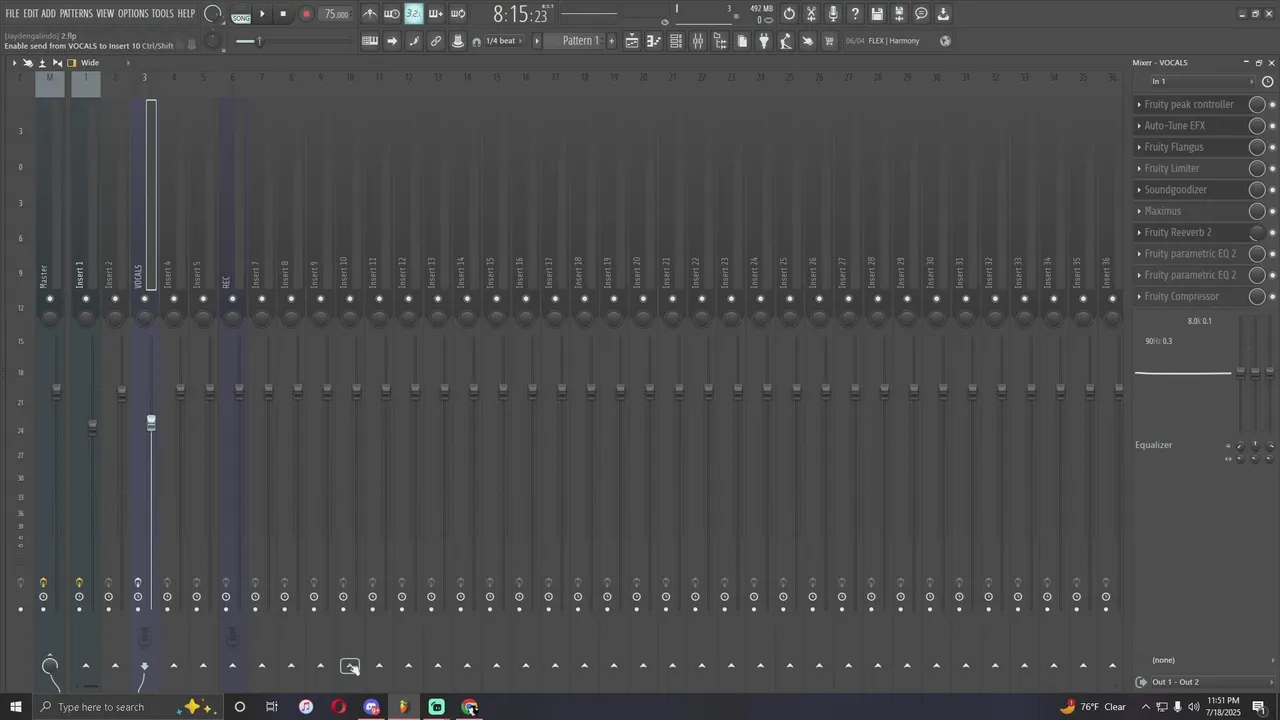This screenshot has height=720, width=1280.
Task: Click the VOCALS track volume fader
Action: pos(151,423)
